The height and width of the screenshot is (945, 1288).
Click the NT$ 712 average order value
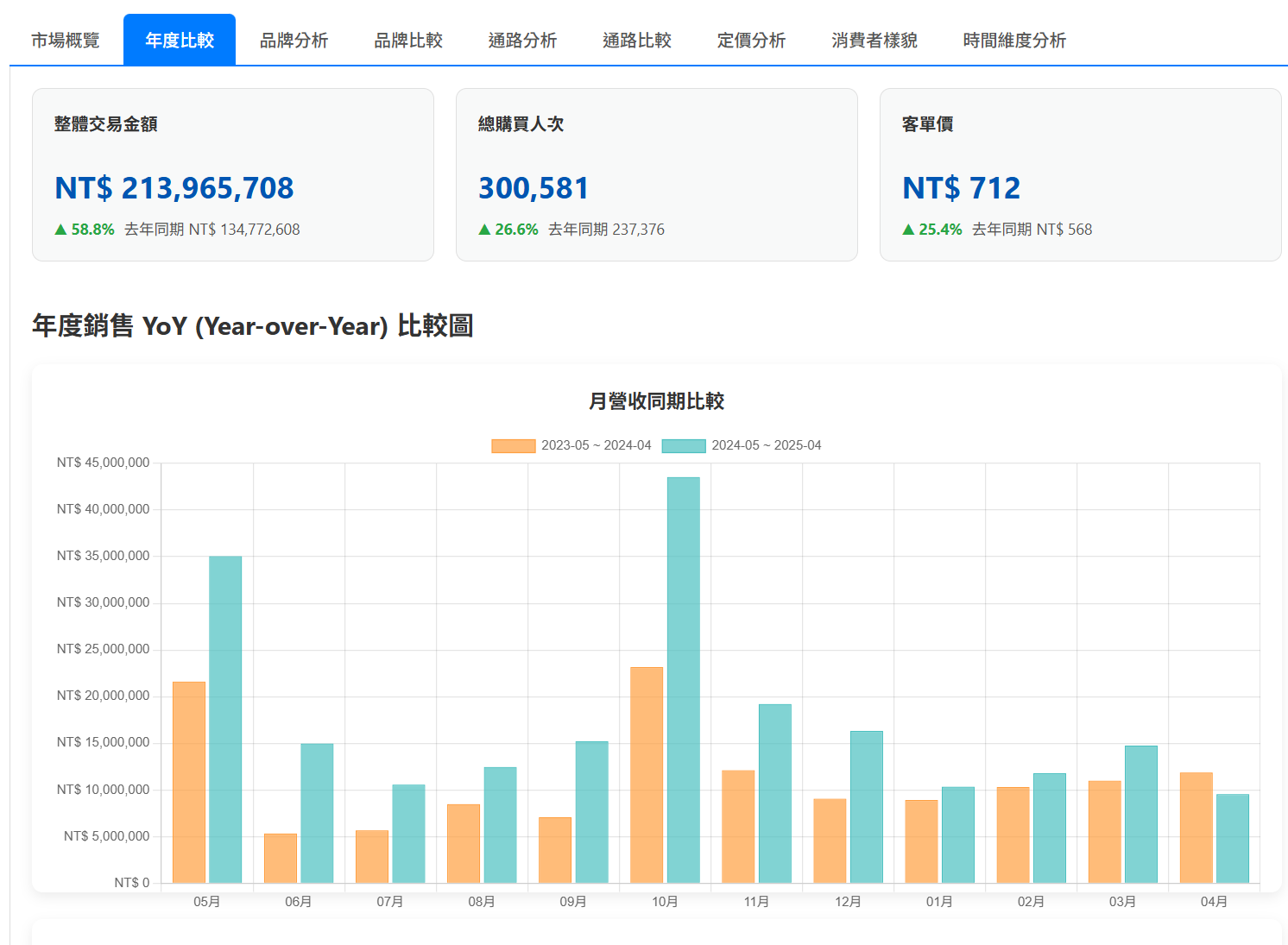(x=961, y=187)
